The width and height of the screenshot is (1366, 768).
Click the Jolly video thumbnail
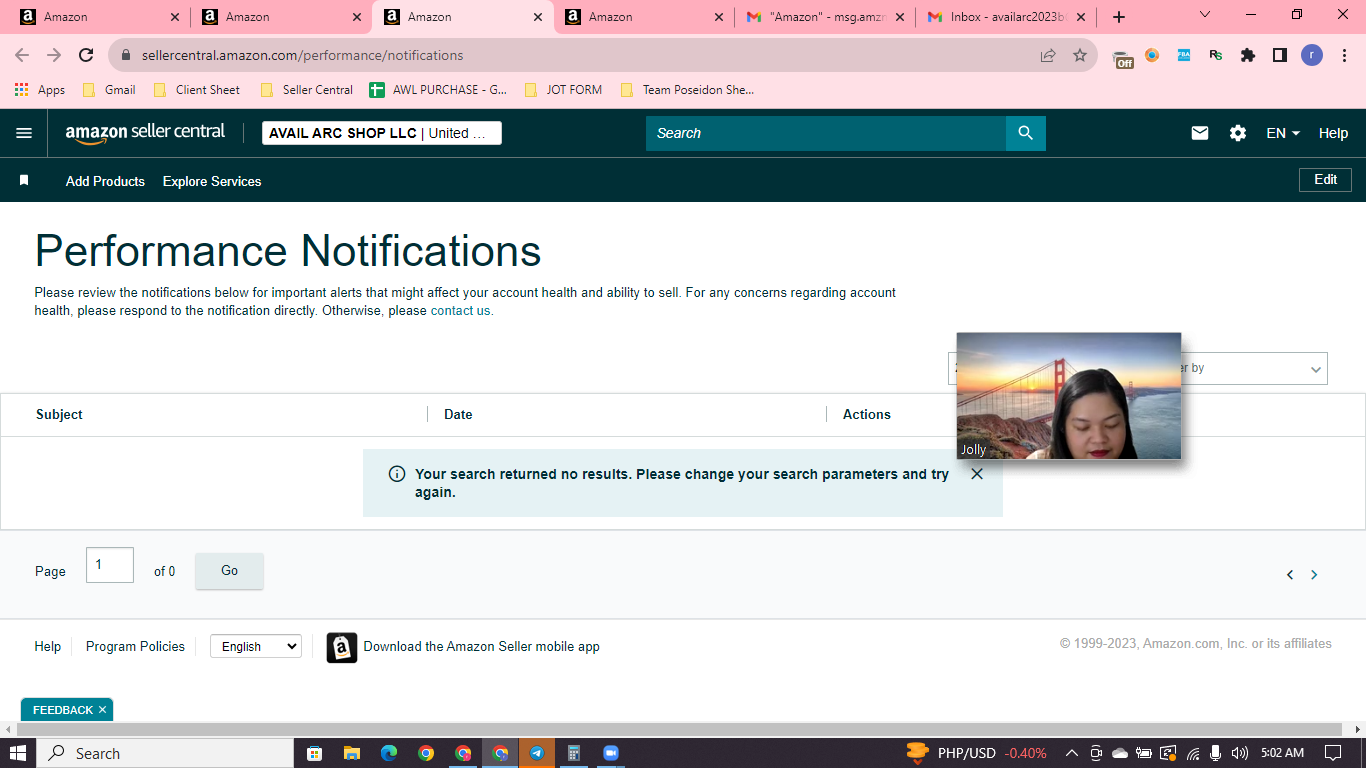pos(1069,396)
